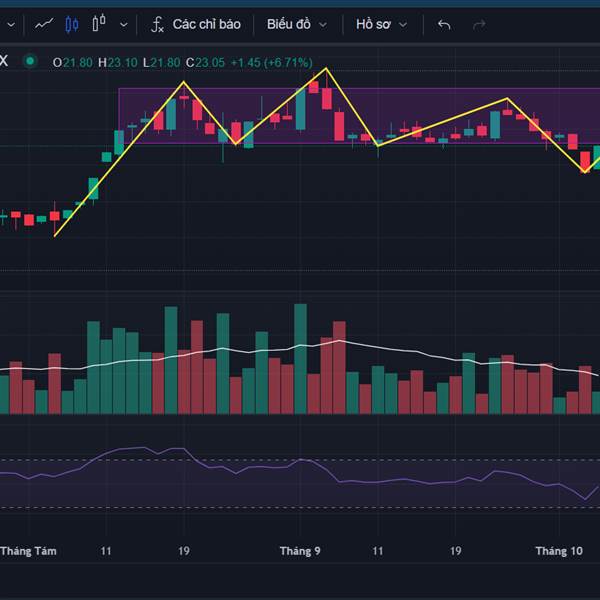This screenshot has height=600, width=600.
Task: Click the redo arrow icon
Action: [x=479, y=24]
